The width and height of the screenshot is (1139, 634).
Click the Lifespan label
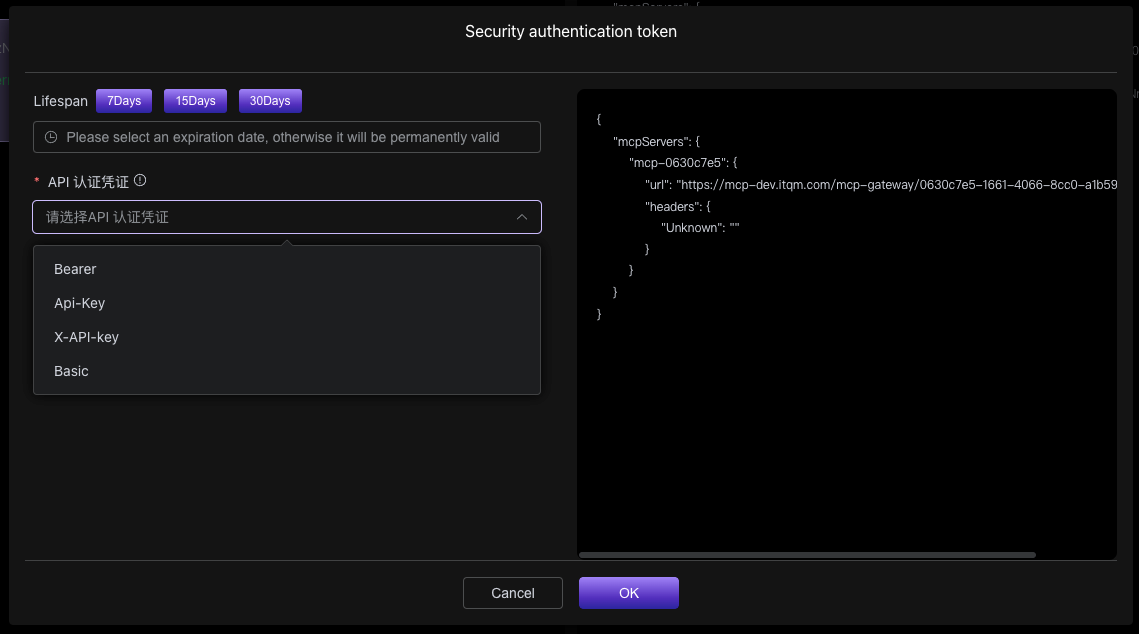click(60, 101)
